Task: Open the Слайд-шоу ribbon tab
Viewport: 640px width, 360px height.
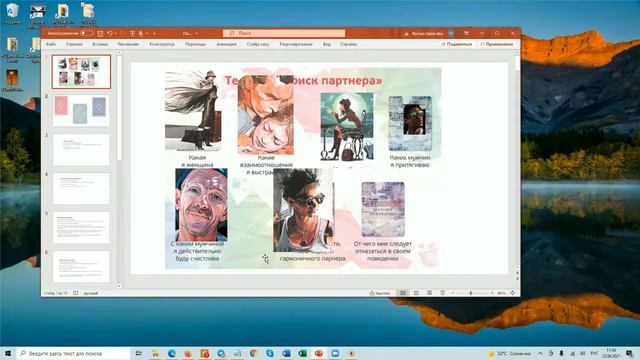Action: click(x=258, y=44)
